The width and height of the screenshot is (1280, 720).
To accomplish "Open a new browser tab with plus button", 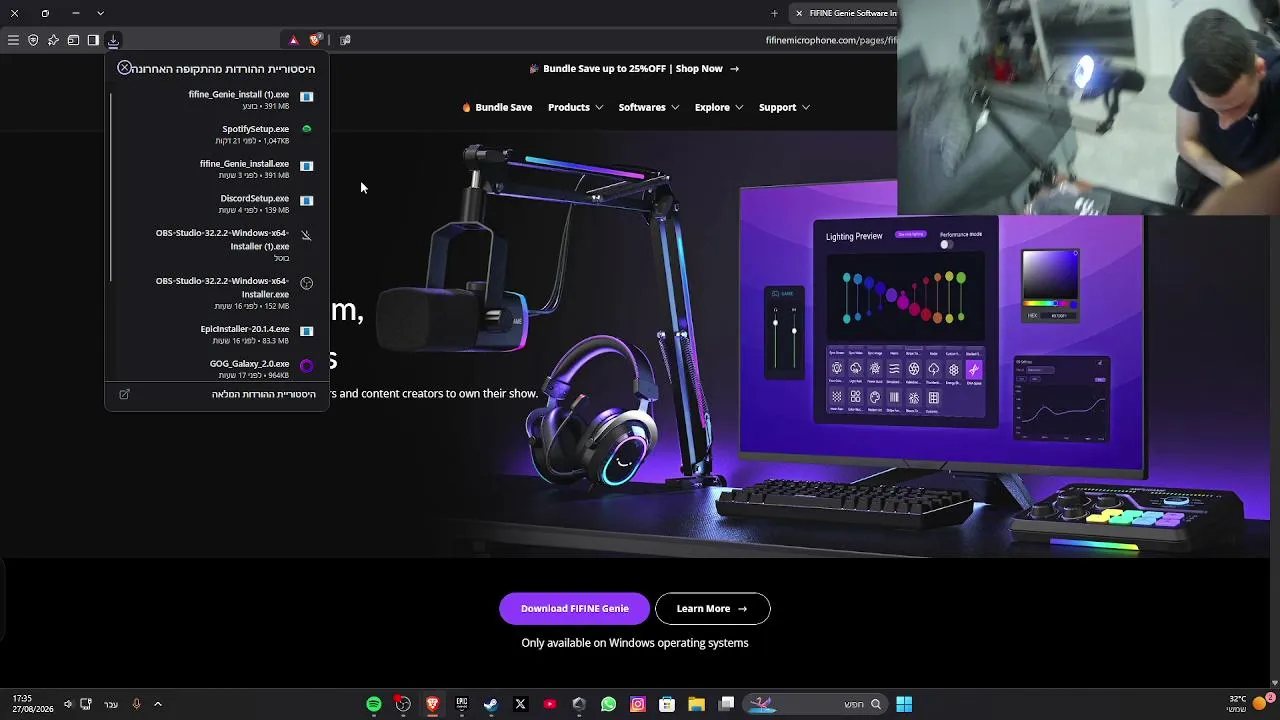I will coord(774,13).
